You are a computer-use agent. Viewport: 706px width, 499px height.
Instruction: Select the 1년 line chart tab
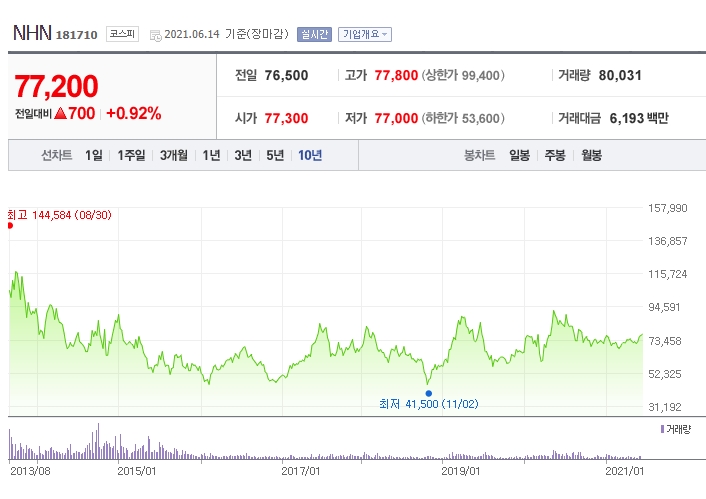click(x=211, y=155)
